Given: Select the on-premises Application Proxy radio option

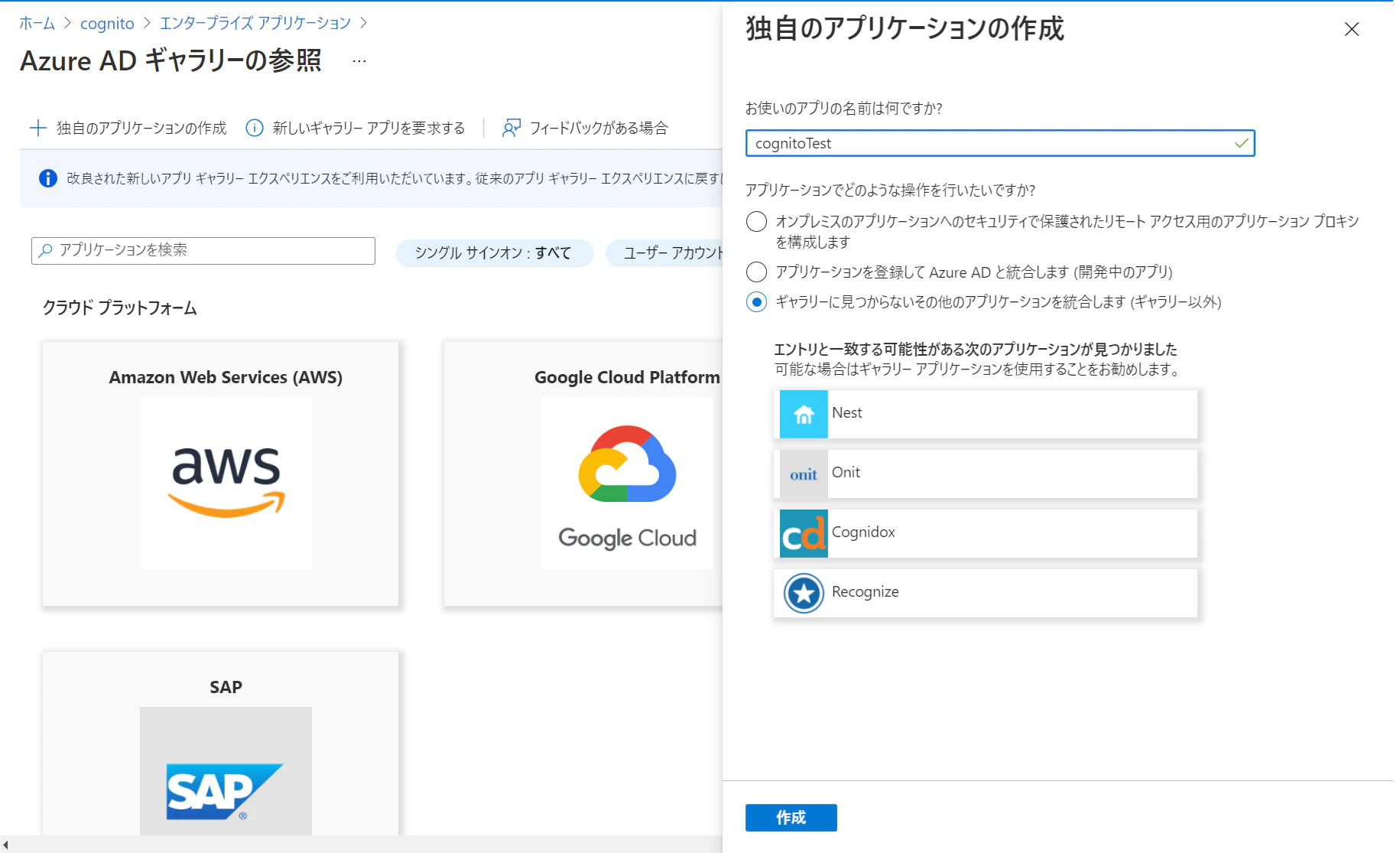Looking at the screenshot, I should click(756, 222).
